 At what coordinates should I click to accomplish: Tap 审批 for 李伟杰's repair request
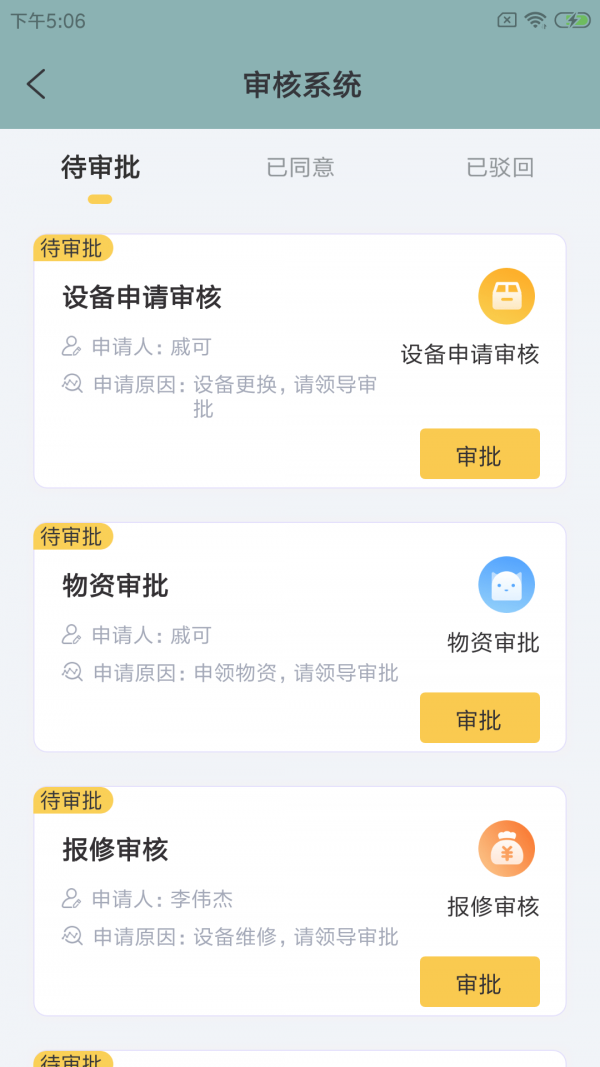click(x=479, y=982)
